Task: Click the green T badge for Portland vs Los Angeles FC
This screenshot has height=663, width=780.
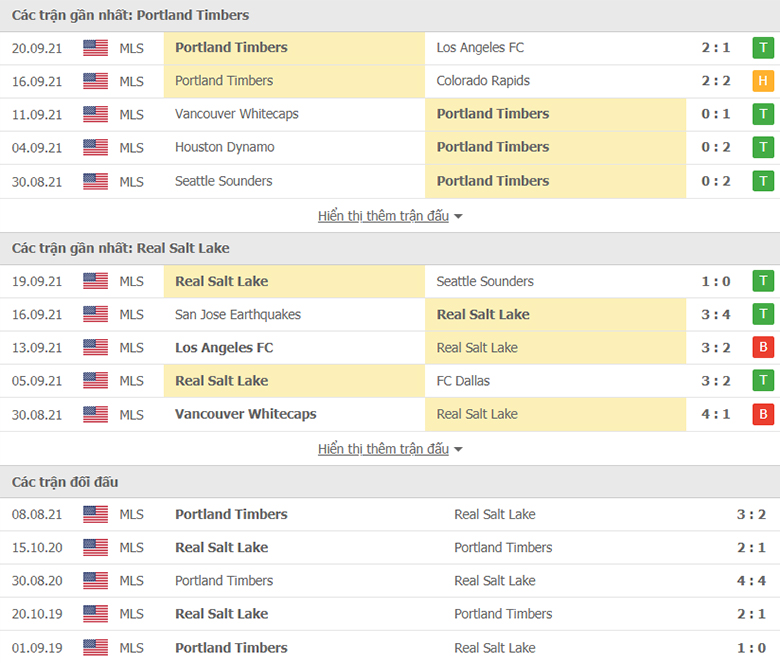Action: (x=763, y=48)
